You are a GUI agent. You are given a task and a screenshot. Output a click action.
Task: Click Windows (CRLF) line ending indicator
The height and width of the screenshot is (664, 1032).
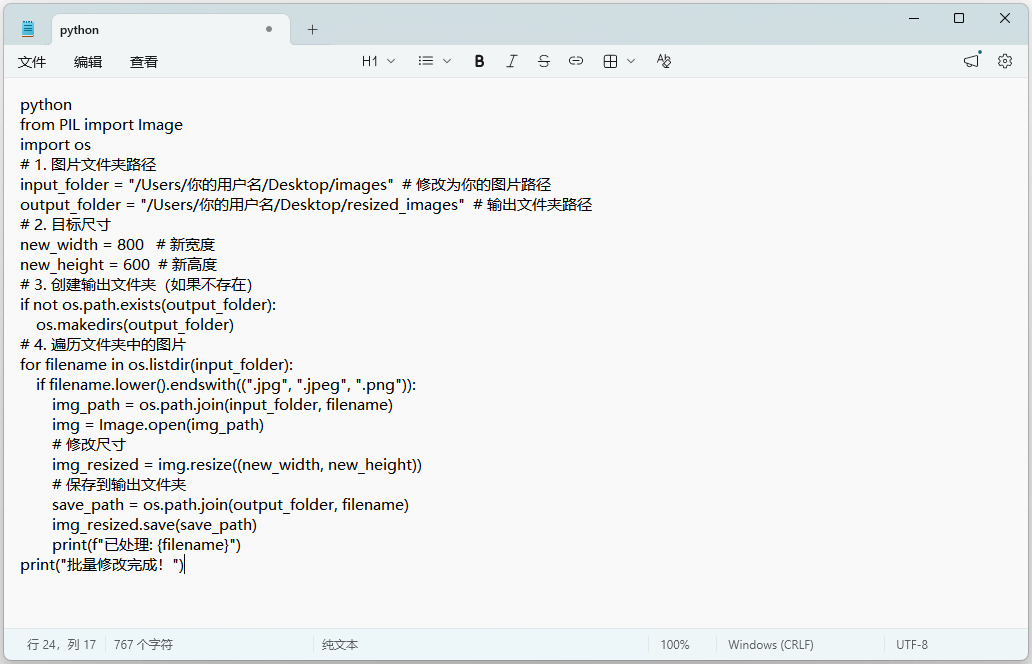[770, 645]
